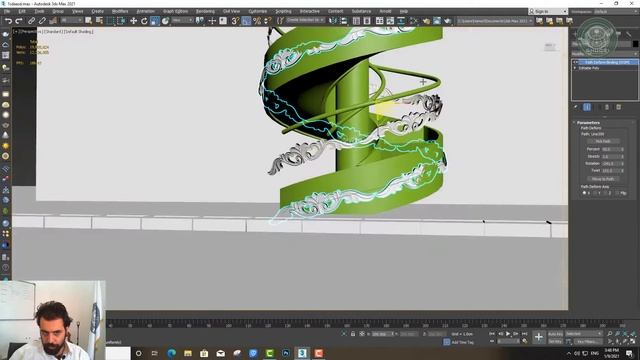Click the Select by Name icon
This screenshot has width=640, height=360.
pos(99,20)
